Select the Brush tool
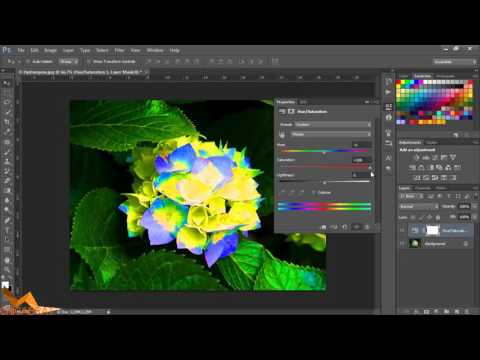 click(7, 152)
